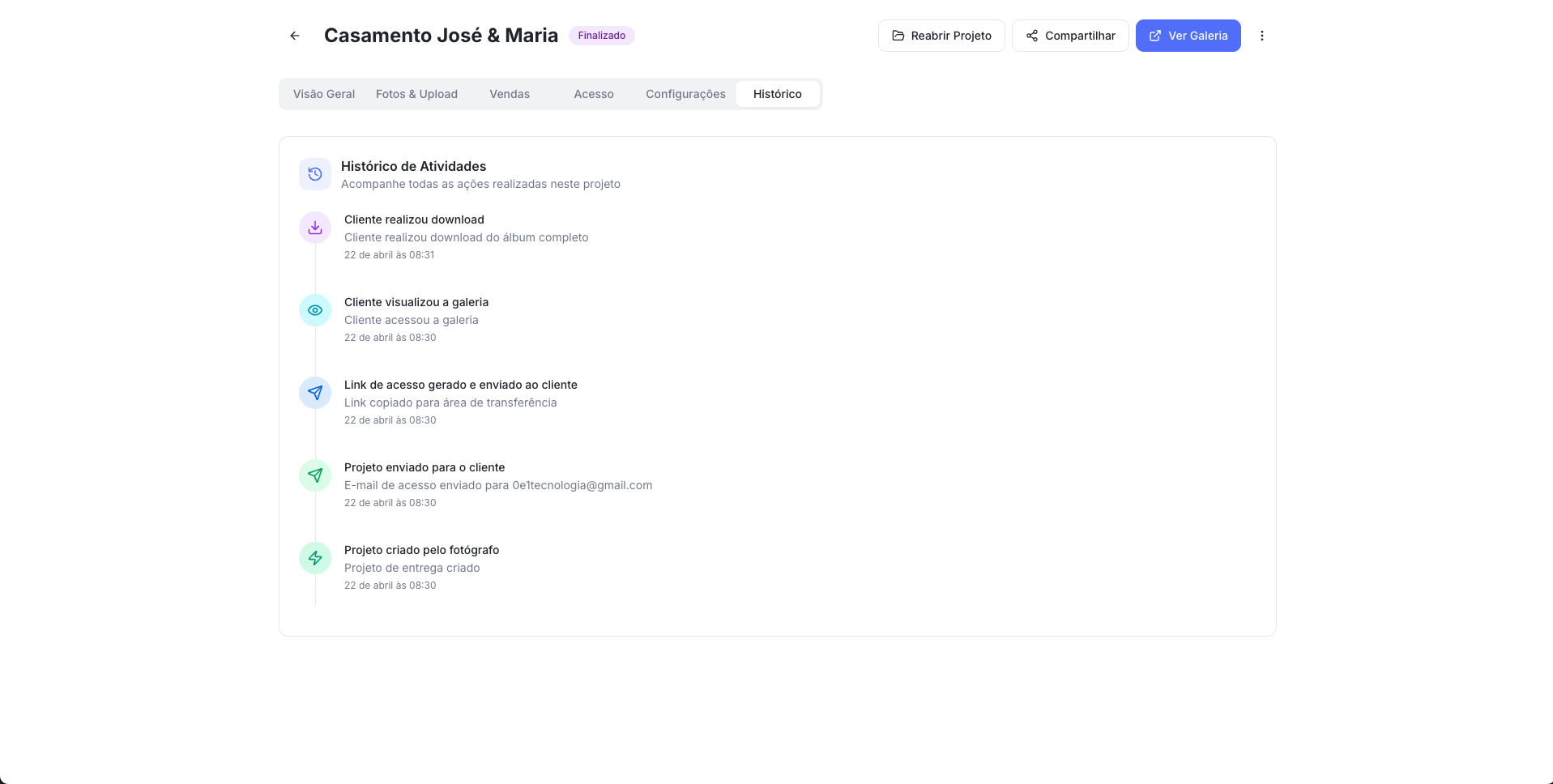Viewport: 1553px width, 784px height.
Task: Click 'Cliente realizou download do álbum completo' text
Action: [466, 237]
